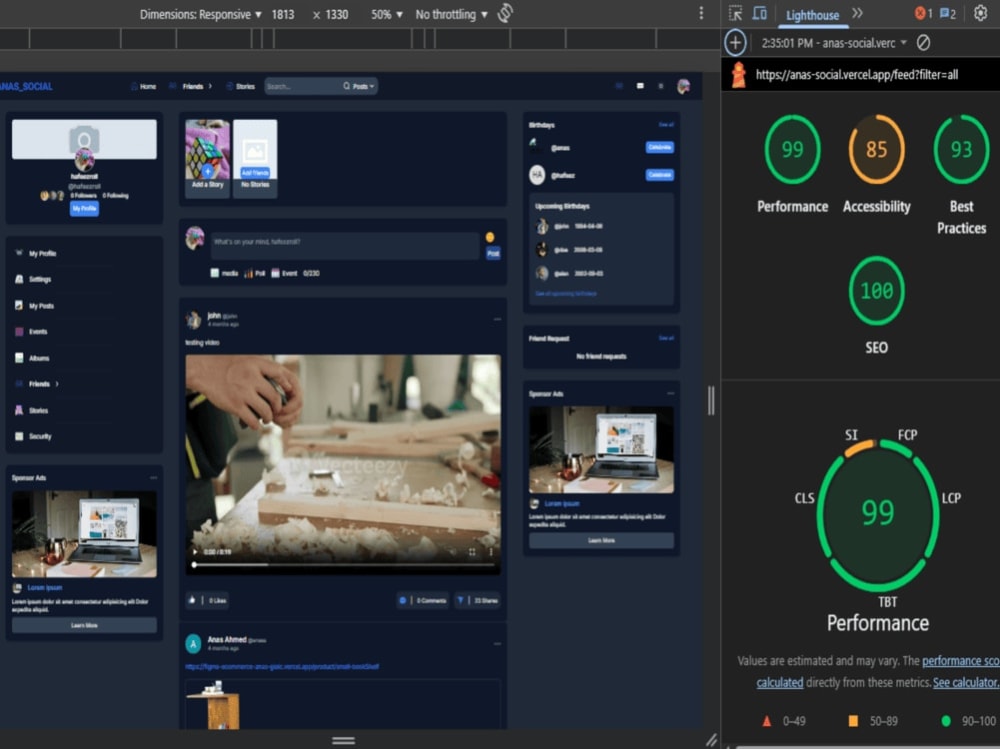The width and height of the screenshot is (1000, 749).
Task: Click the 85 Accessibility score gauge
Action: (x=876, y=149)
